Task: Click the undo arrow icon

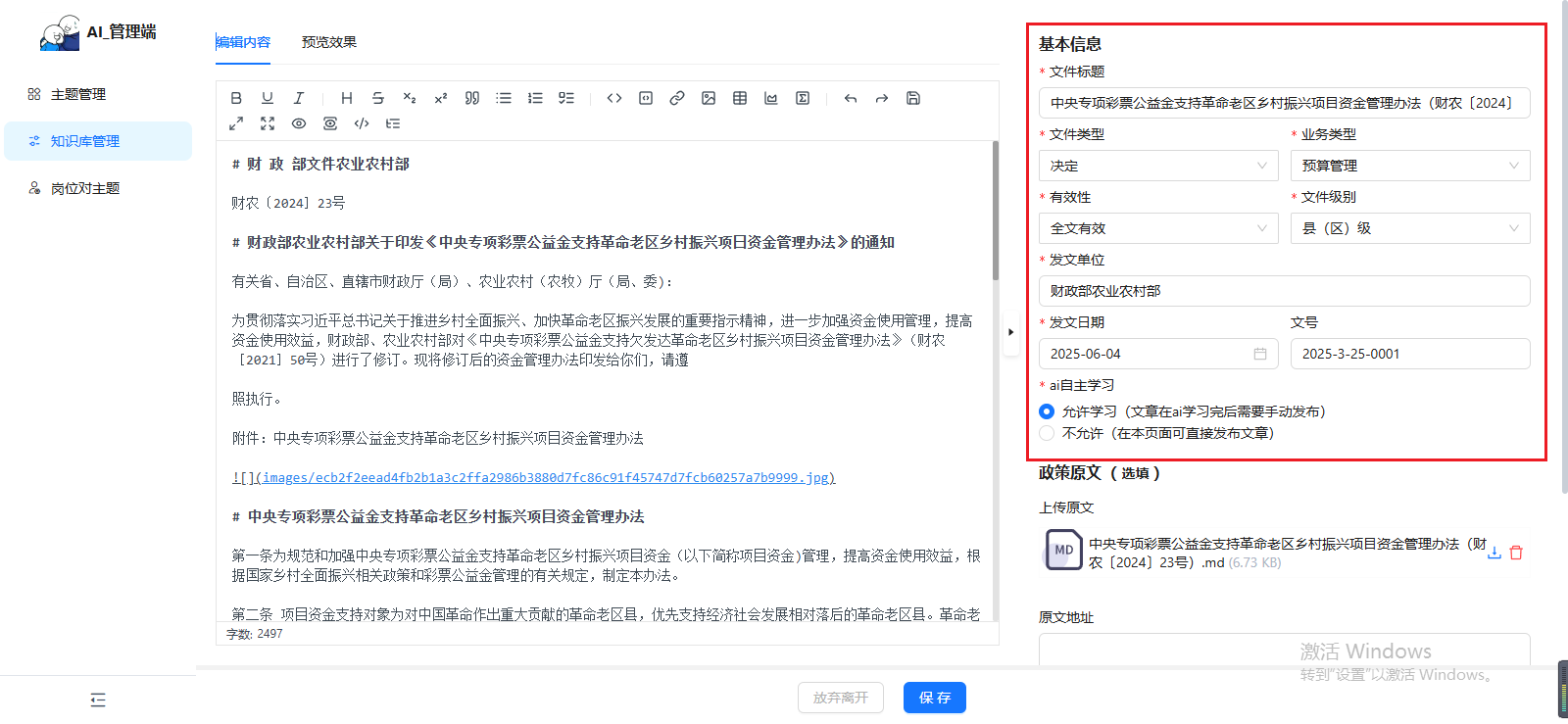Action: (851, 98)
